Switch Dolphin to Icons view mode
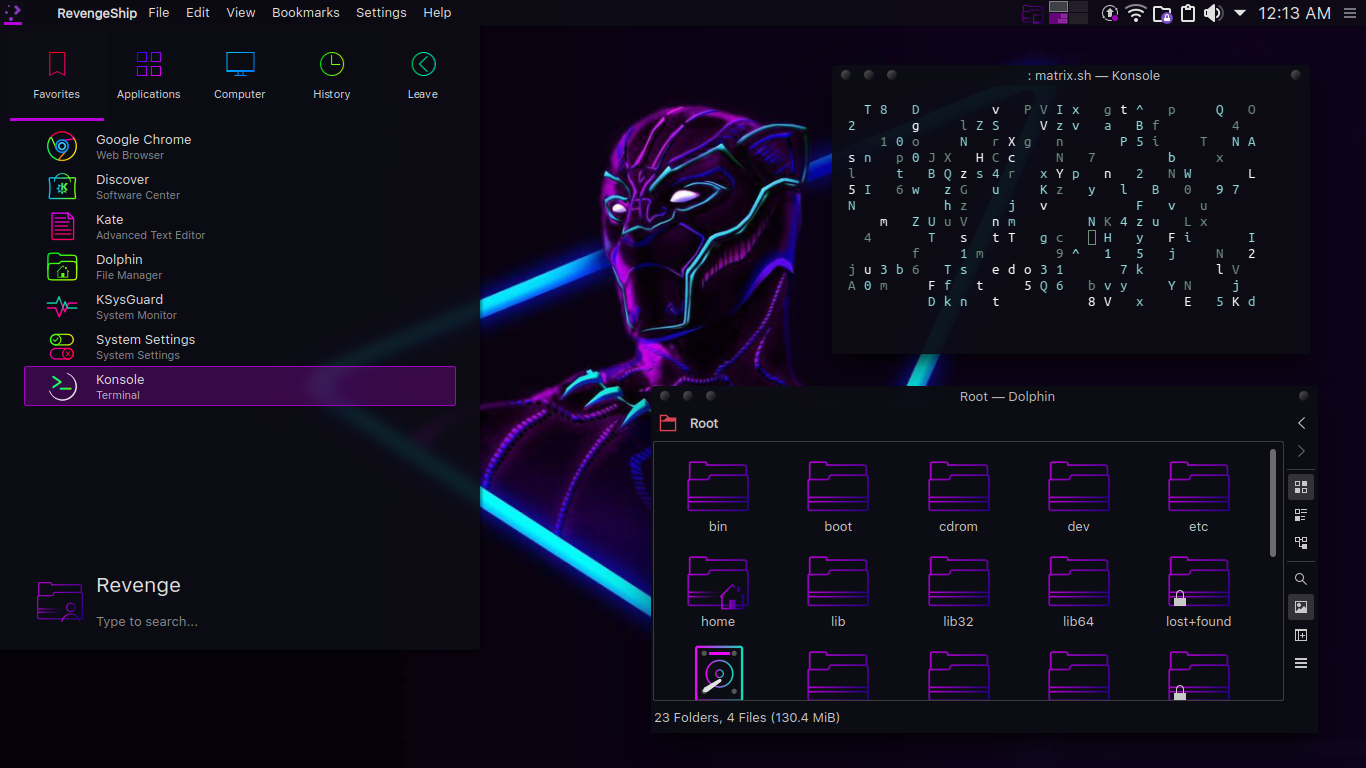The image size is (1366, 768). (x=1301, y=487)
